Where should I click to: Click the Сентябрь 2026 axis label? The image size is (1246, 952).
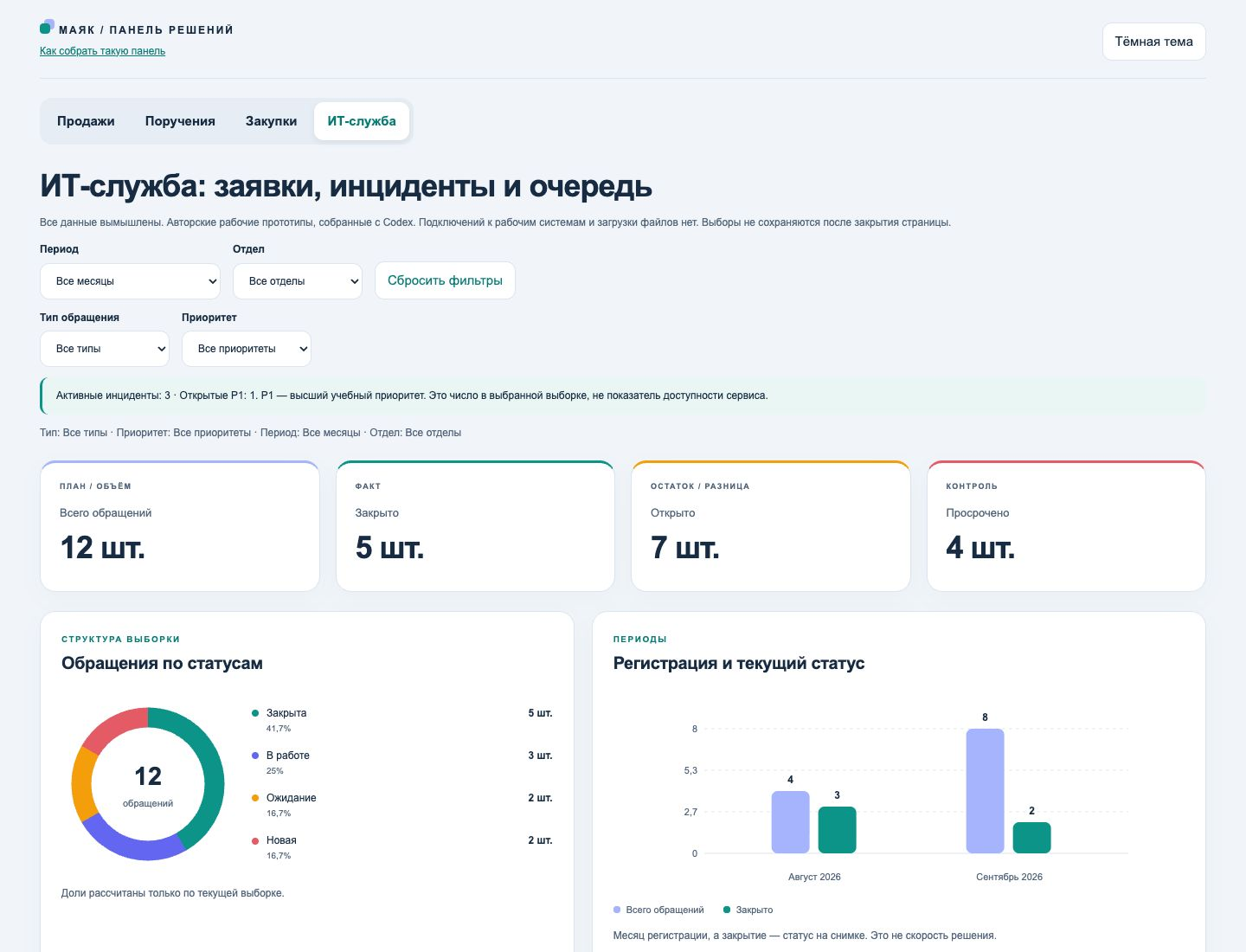pos(1009,877)
